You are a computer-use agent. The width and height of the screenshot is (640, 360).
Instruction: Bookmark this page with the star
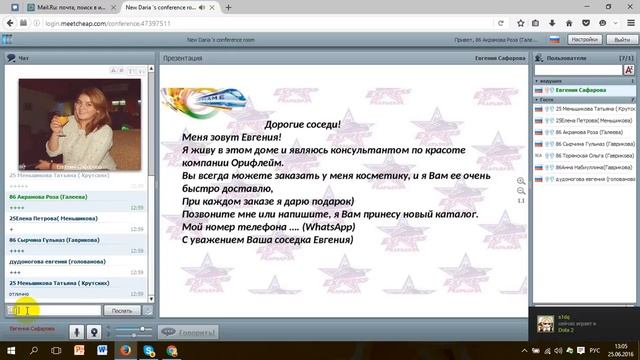point(520,23)
